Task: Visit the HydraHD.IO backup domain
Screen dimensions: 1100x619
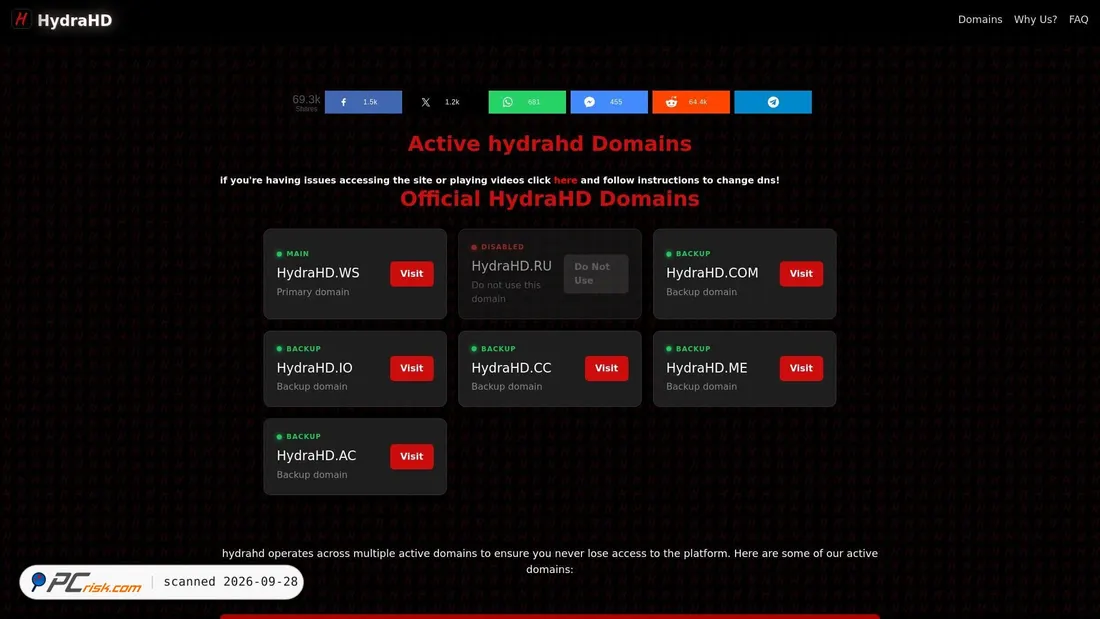Action: (x=412, y=368)
